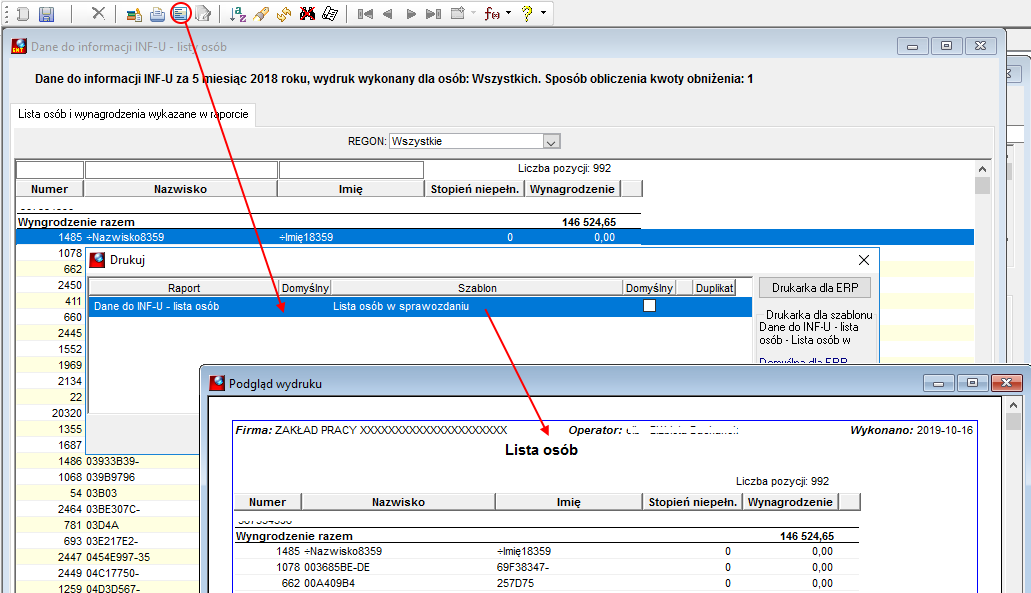
Task: Click the printer icon in toolbar
Action: click(x=157, y=14)
